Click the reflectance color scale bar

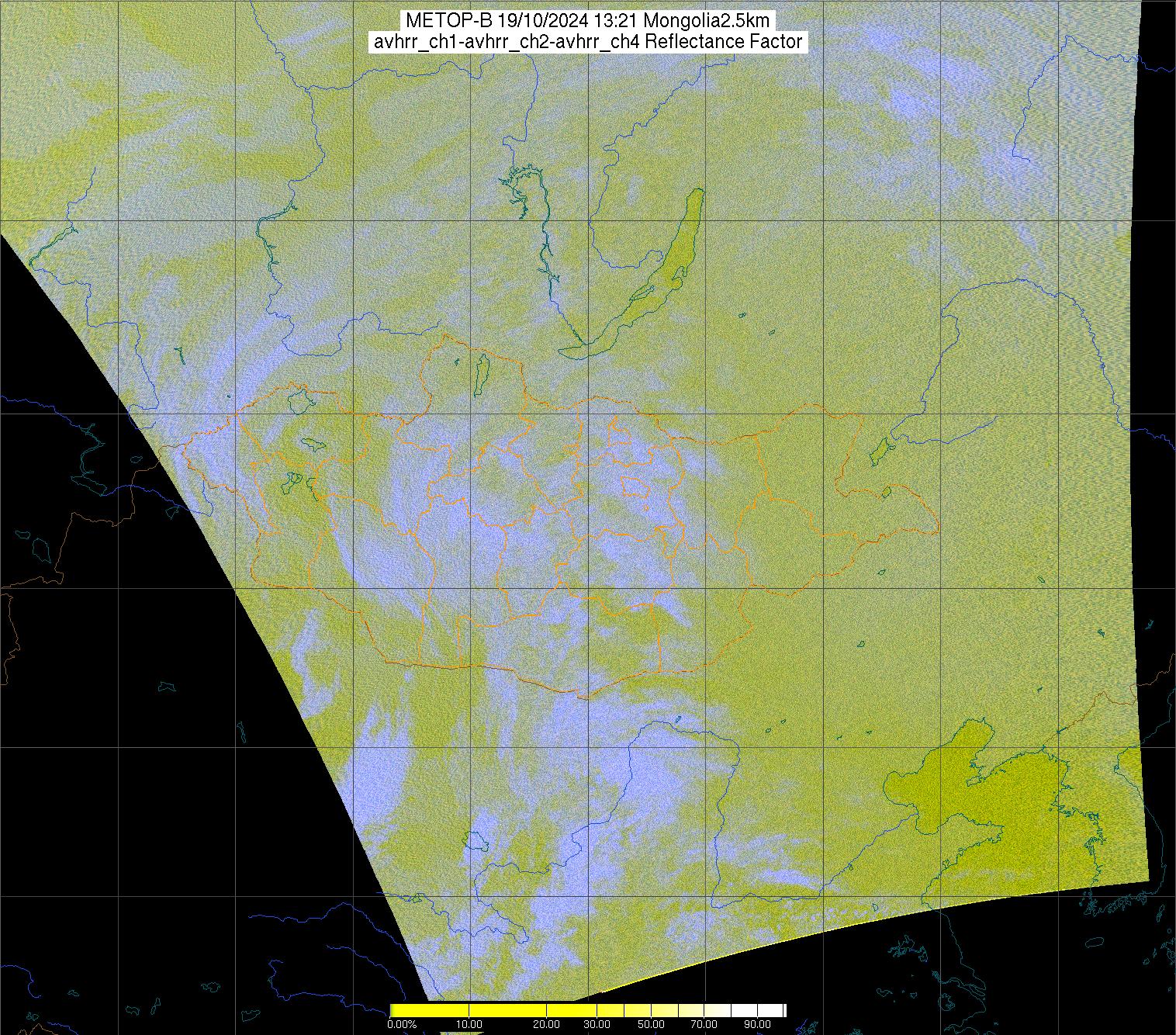[588, 1010]
